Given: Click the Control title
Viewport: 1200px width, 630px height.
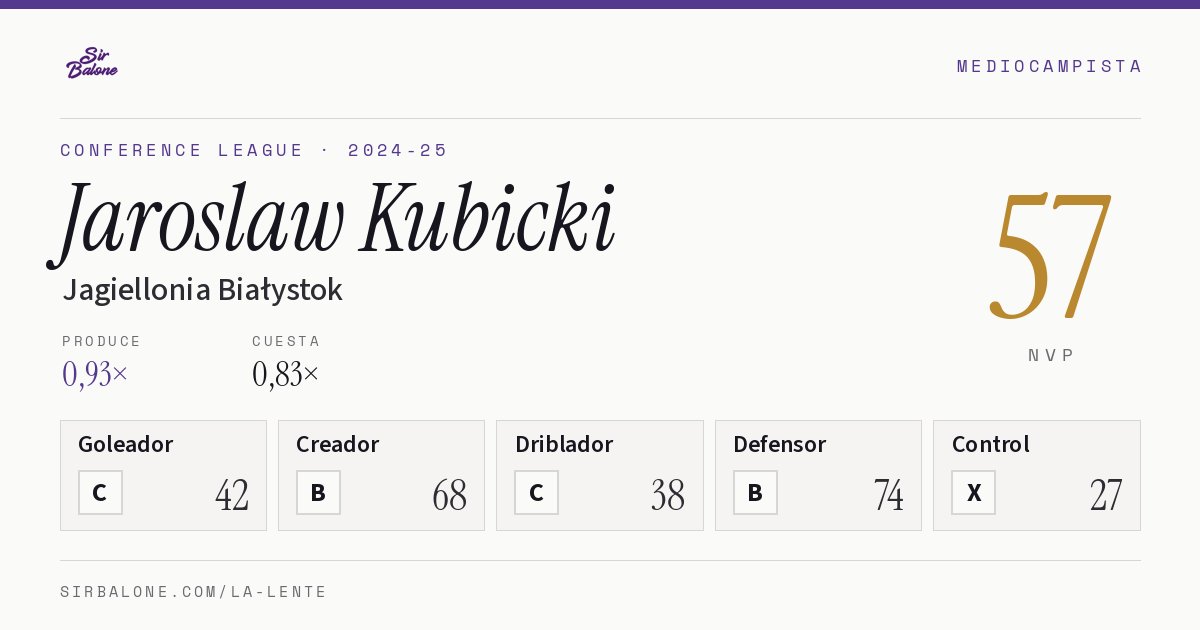Looking at the screenshot, I should (991, 444).
